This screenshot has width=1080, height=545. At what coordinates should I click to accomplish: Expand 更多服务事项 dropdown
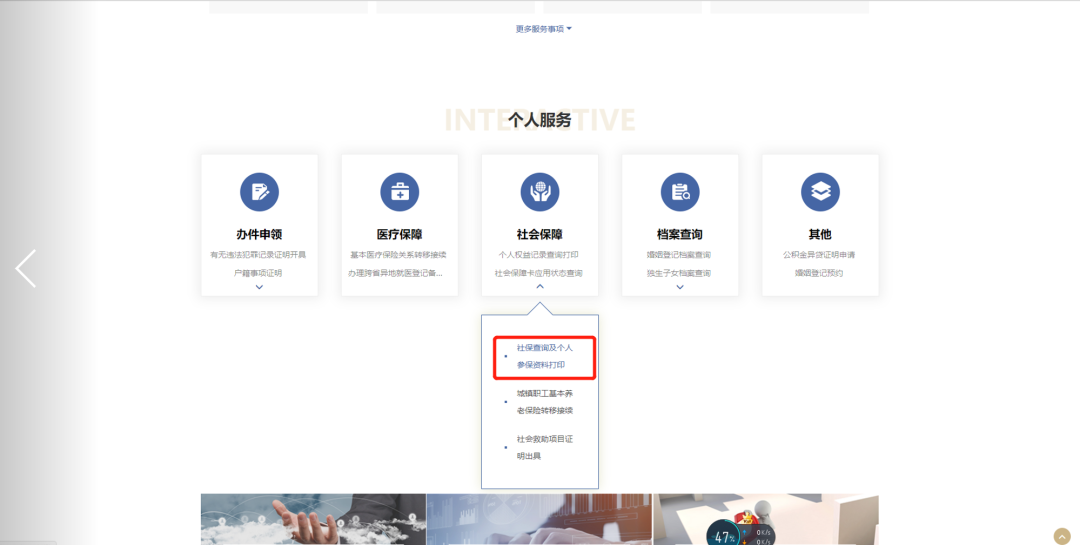click(x=543, y=29)
